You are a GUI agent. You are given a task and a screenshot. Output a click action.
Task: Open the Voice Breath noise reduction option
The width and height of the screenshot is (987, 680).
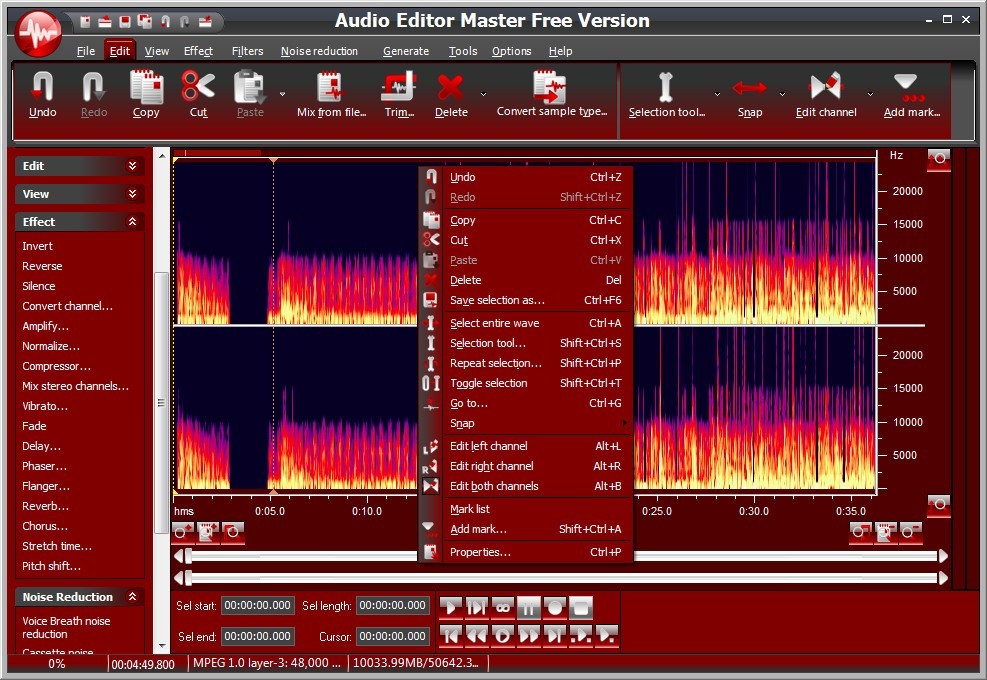click(66, 627)
